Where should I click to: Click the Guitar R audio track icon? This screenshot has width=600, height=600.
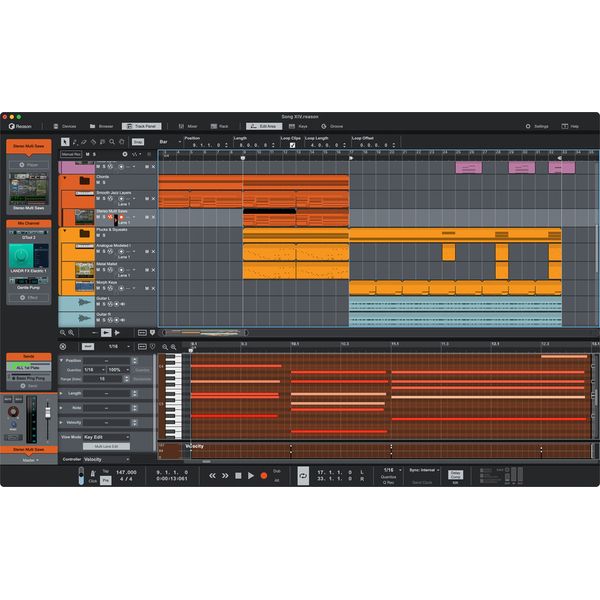point(84,318)
